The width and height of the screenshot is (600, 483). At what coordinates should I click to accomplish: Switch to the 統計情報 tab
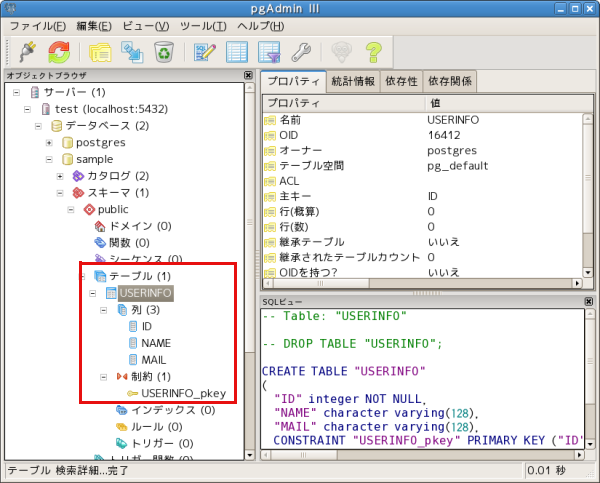coord(353,81)
